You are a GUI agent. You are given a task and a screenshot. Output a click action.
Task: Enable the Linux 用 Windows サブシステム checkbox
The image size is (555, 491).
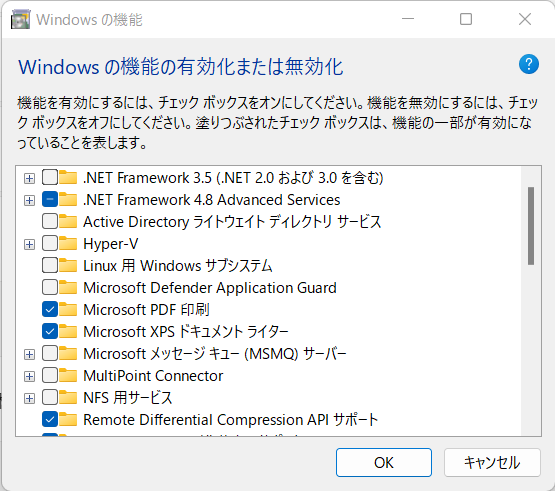click(x=50, y=266)
